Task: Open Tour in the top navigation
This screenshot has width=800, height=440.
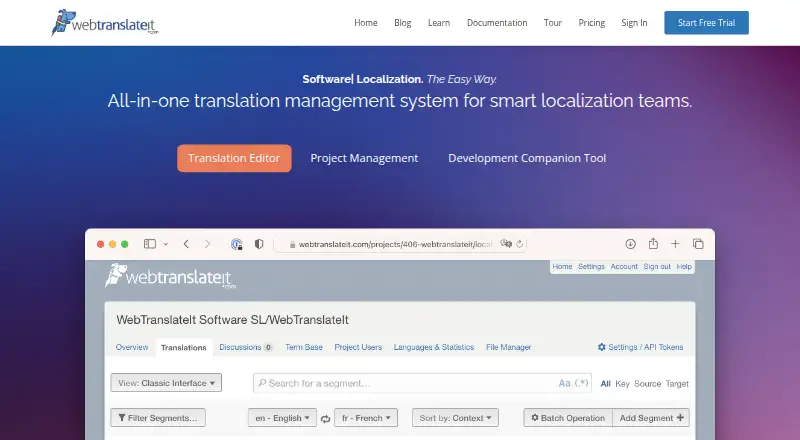Action: pyautogui.click(x=553, y=23)
